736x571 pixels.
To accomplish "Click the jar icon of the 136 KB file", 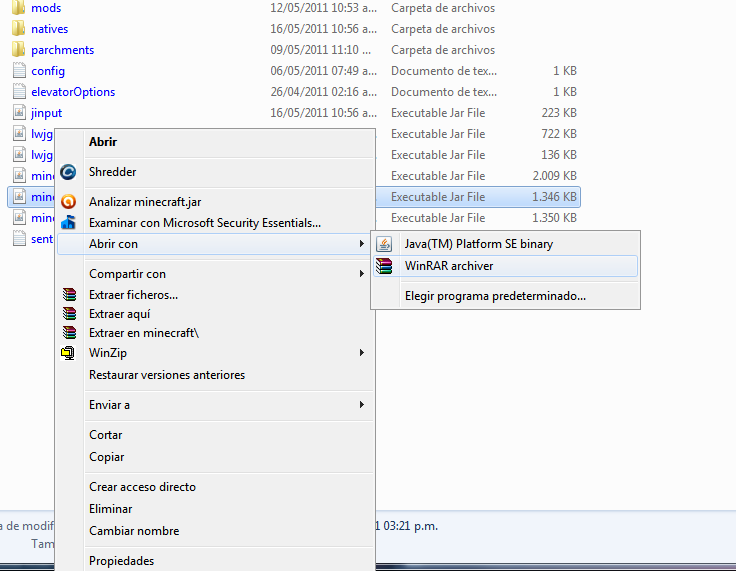I will click(x=19, y=154).
